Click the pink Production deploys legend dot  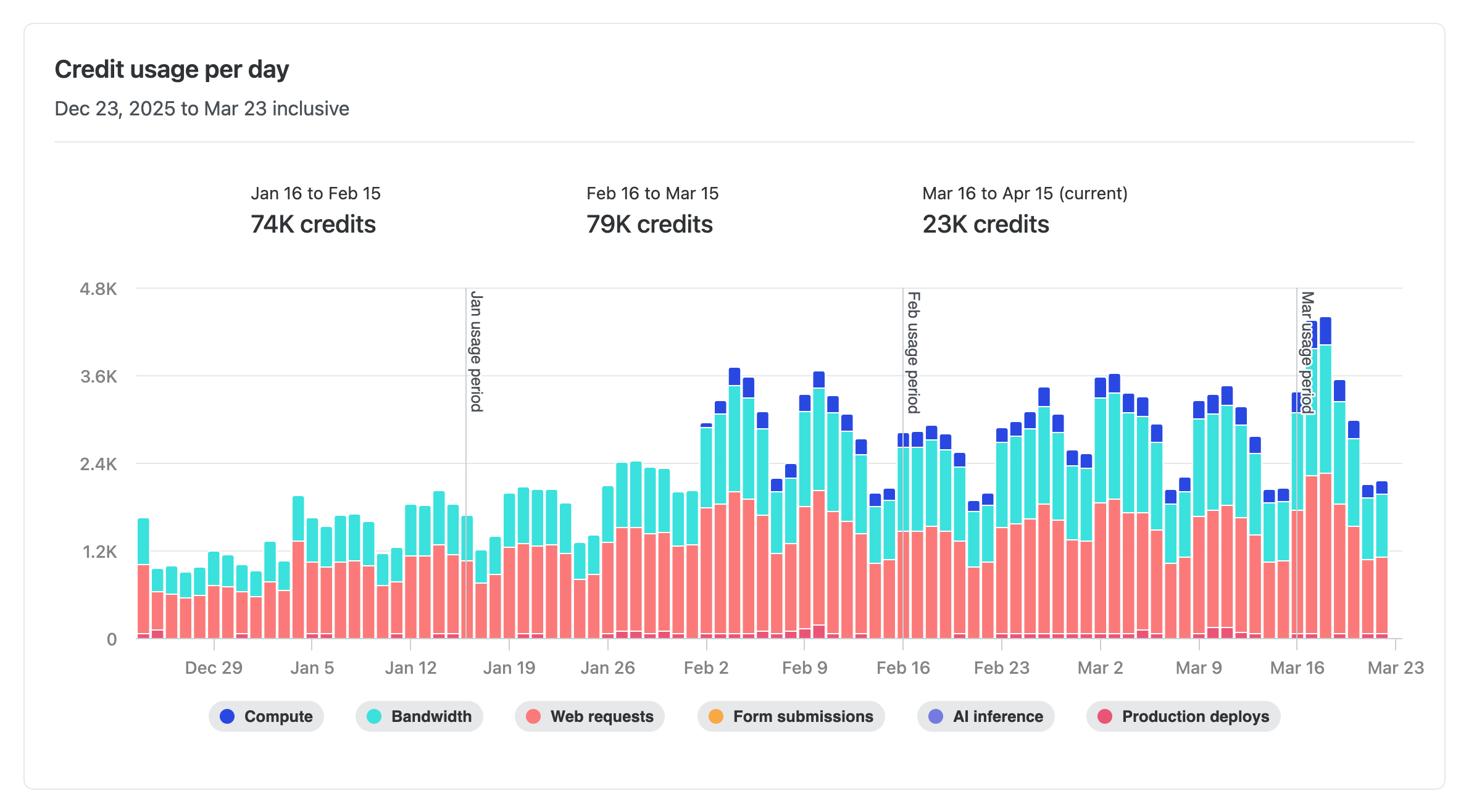point(1104,716)
